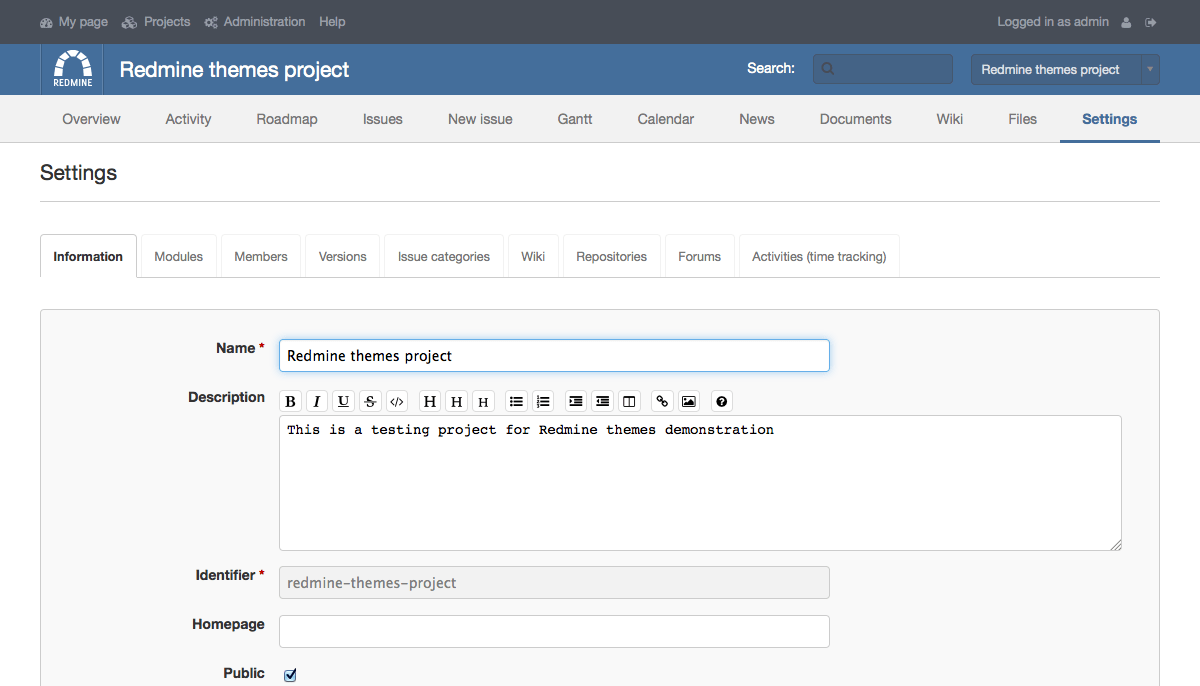
Task: Open the Activities (time tracking) tab
Action: [x=819, y=257]
